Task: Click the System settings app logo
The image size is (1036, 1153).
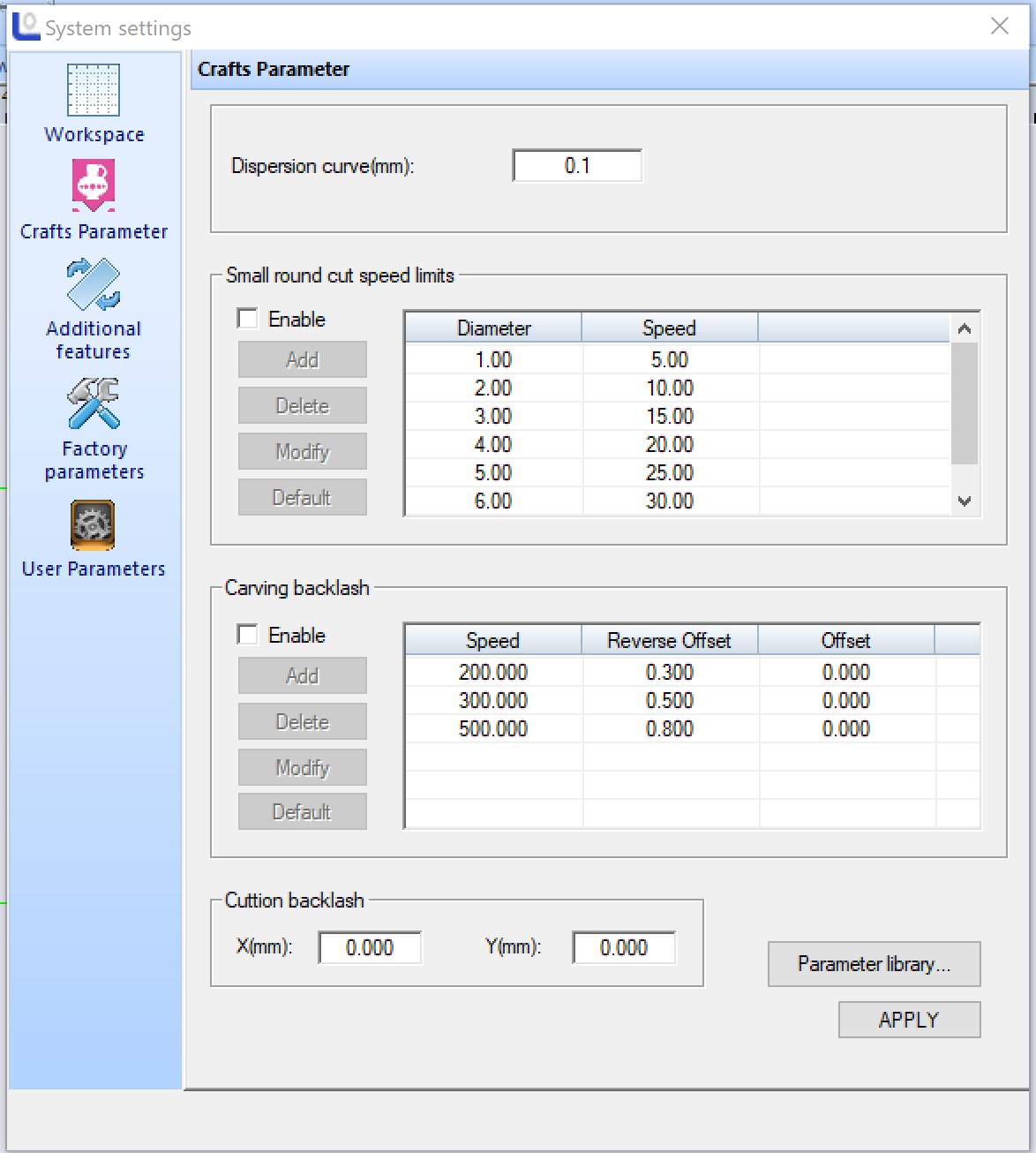Action: pos(26,26)
